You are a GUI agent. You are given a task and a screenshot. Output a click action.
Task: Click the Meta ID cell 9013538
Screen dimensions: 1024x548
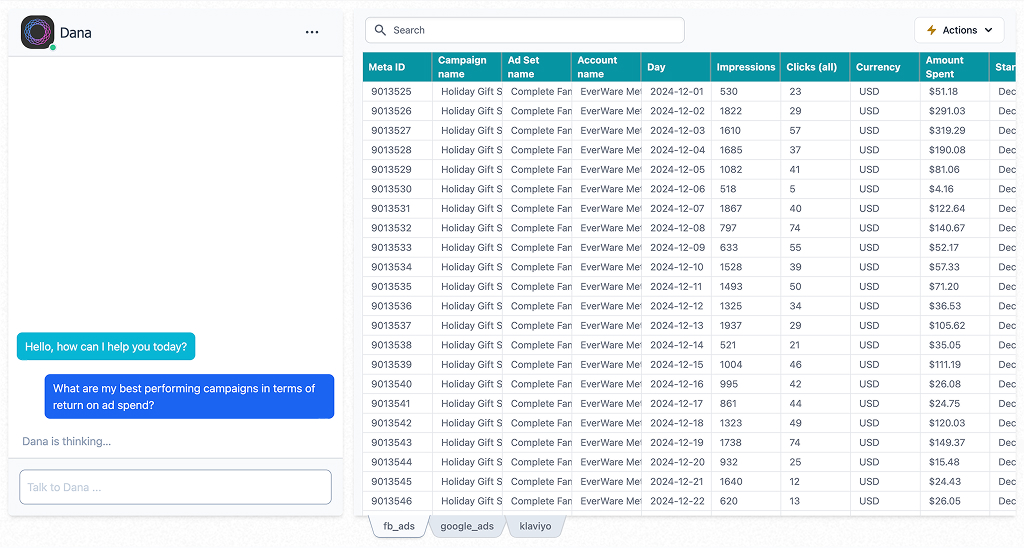click(x=397, y=345)
